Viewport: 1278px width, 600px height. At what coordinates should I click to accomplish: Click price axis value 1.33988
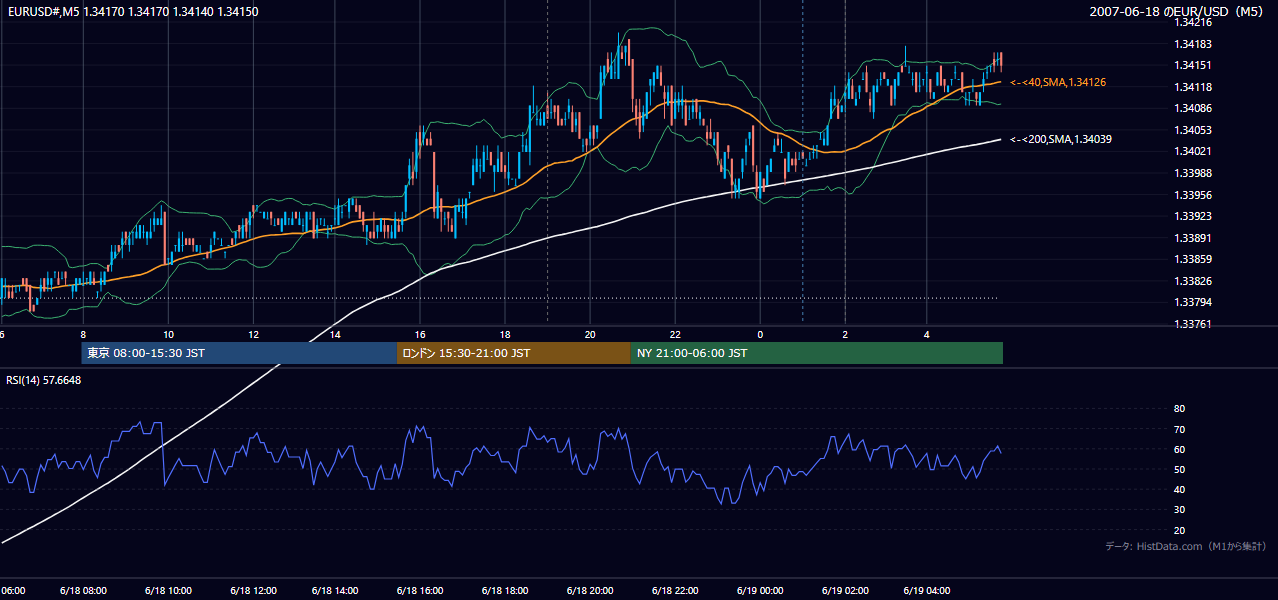point(1192,173)
